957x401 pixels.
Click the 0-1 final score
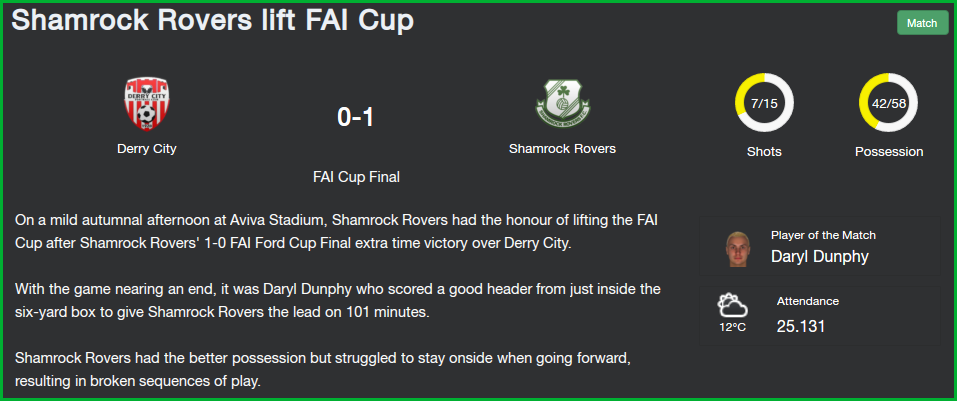click(355, 118)
